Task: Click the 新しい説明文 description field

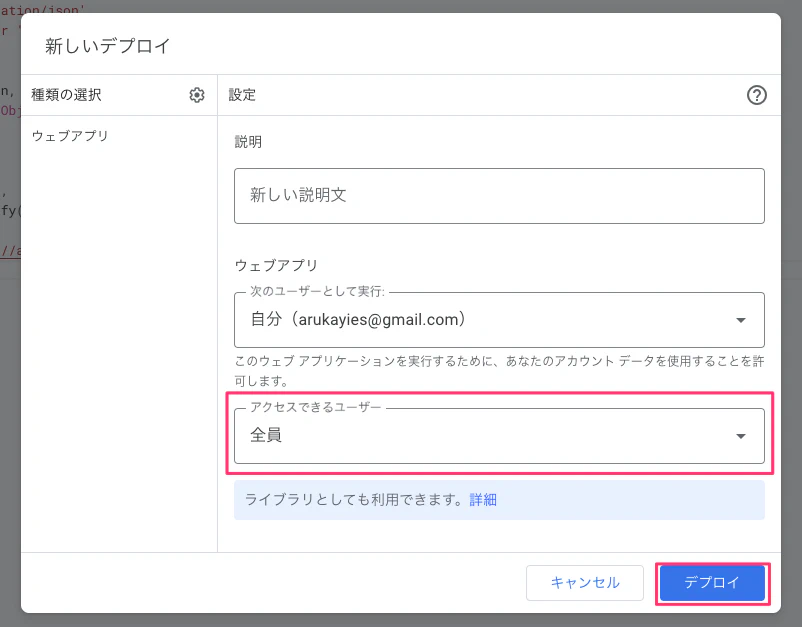Action: [x=498, y=196]
